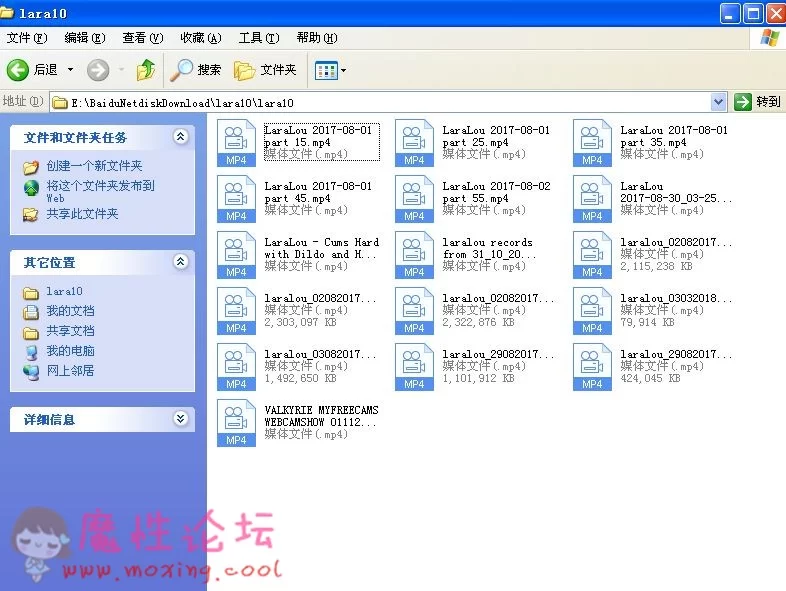The width and height of the screenshot is (786, 591).
Task: Expand the 详细信息 panel chevron
Action: click(180, 418)
